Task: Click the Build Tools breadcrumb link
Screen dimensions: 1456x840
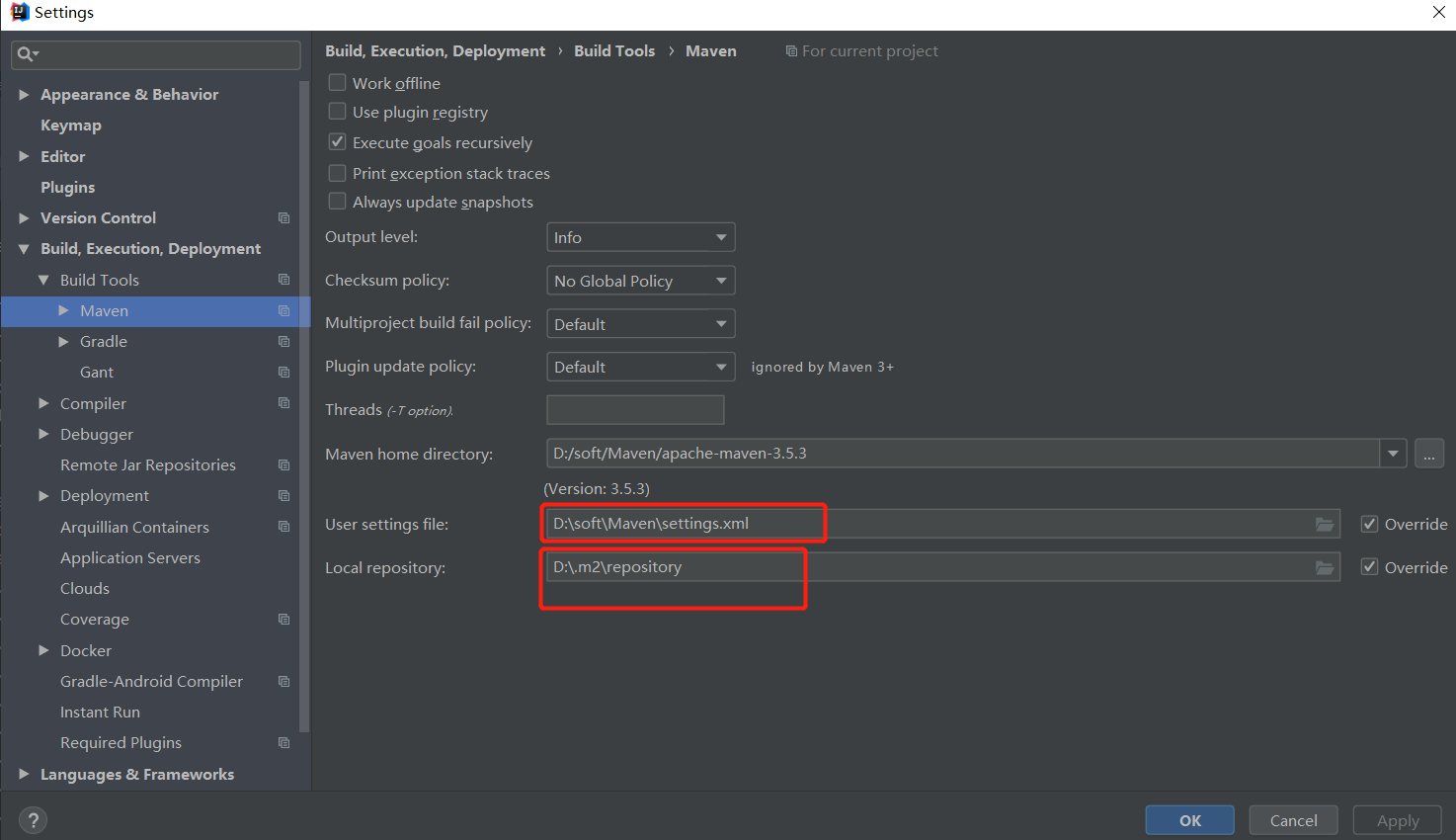Action: click(614, 50)
